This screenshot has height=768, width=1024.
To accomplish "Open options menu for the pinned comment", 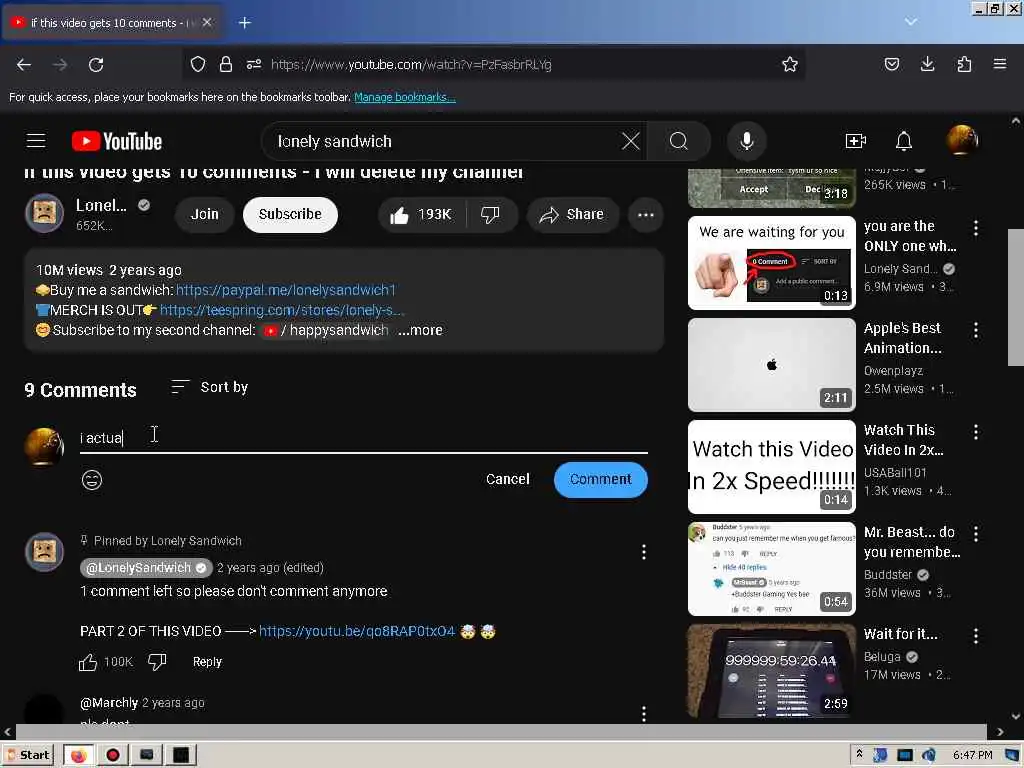I will click(644, 552).
